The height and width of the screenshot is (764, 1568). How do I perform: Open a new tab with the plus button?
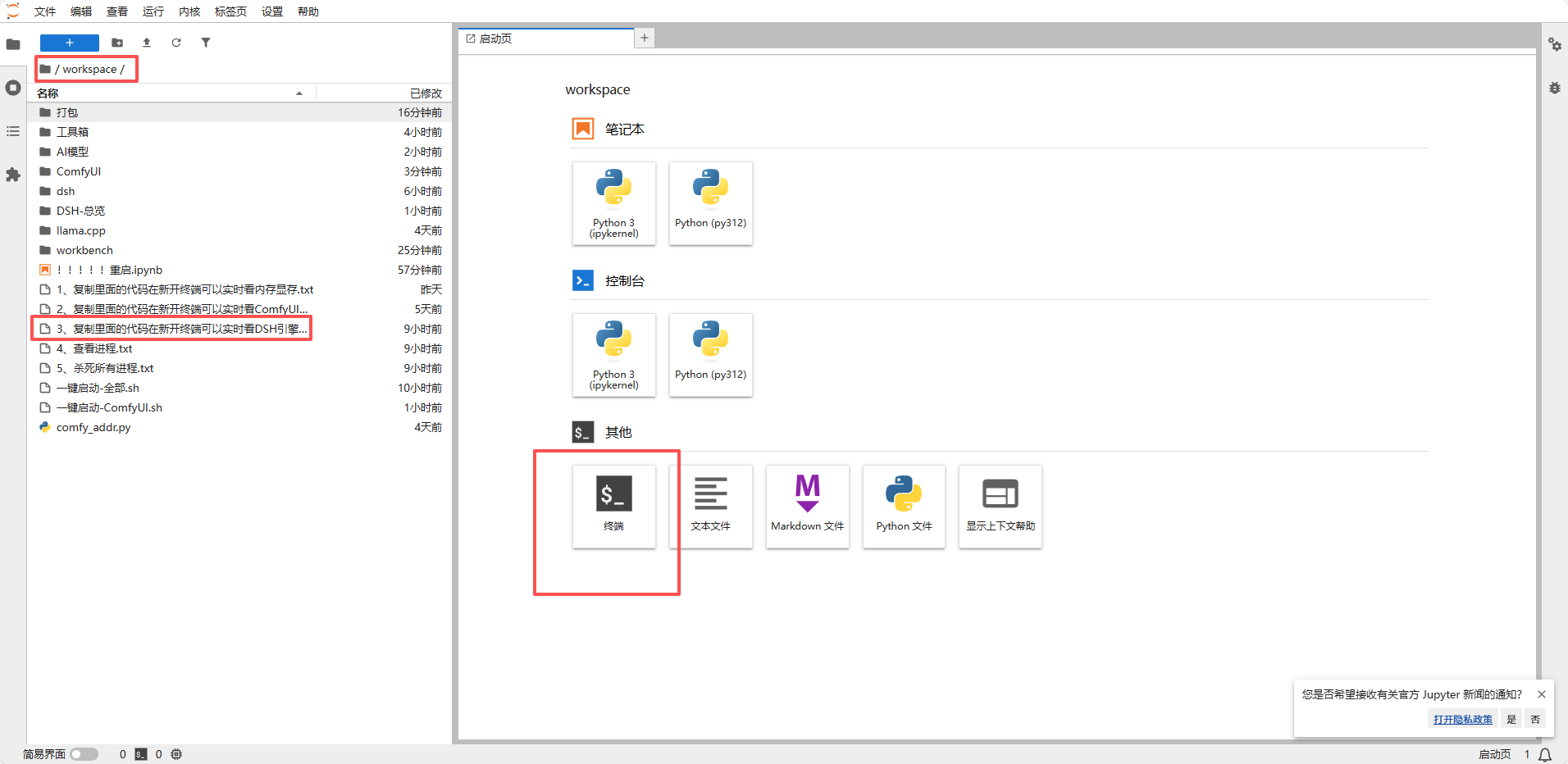[645, 38]
